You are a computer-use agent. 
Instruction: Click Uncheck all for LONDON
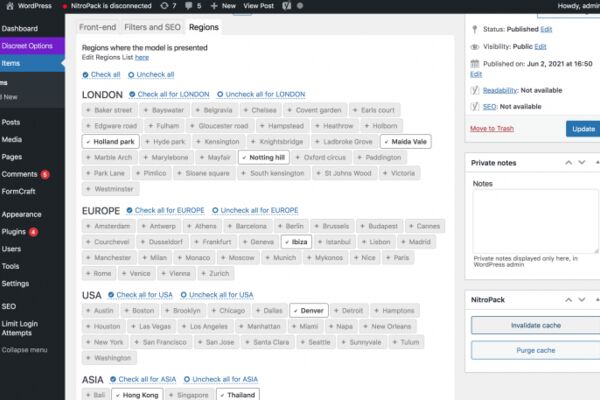261,94
